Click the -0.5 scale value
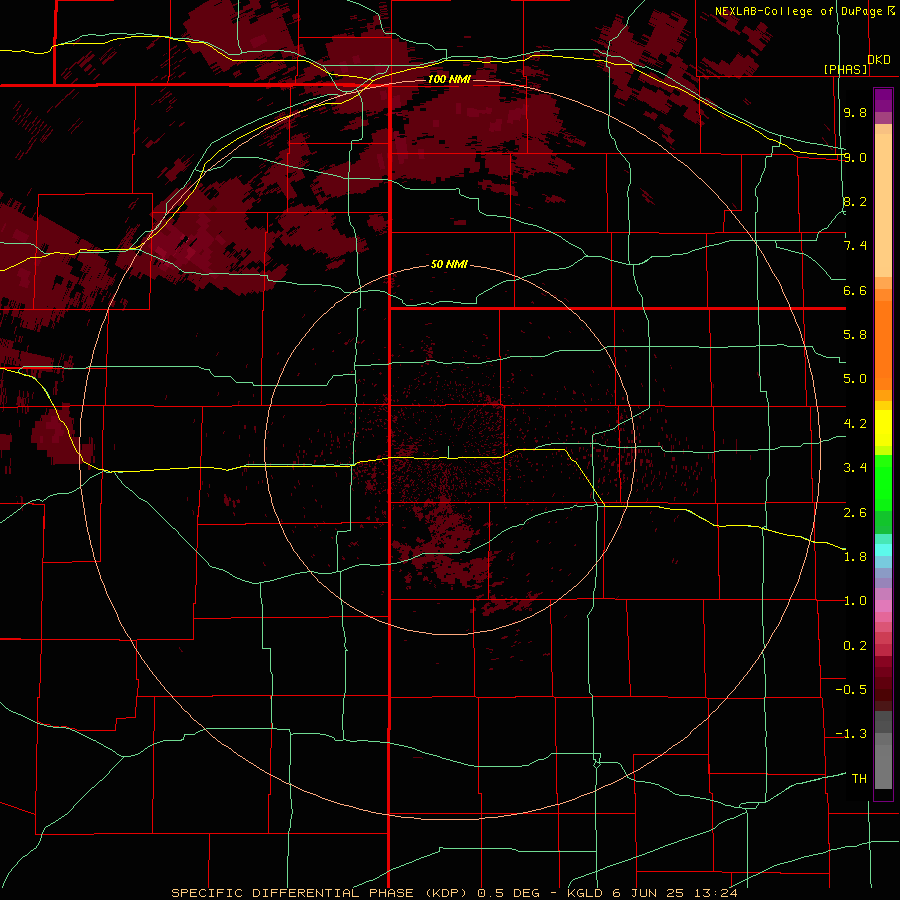This screenshot has height=900, width=900. 851,690
